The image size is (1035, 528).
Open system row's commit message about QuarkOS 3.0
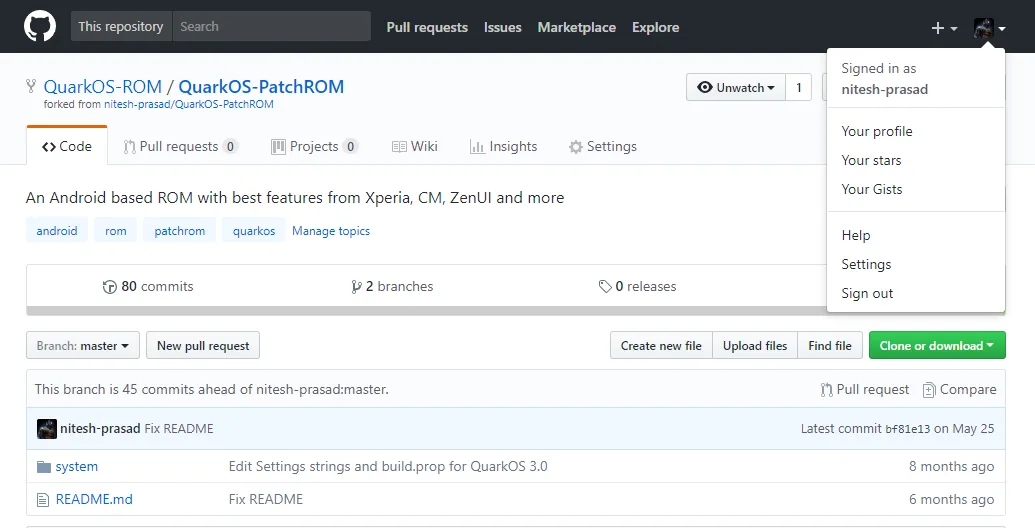coord(388,466)
